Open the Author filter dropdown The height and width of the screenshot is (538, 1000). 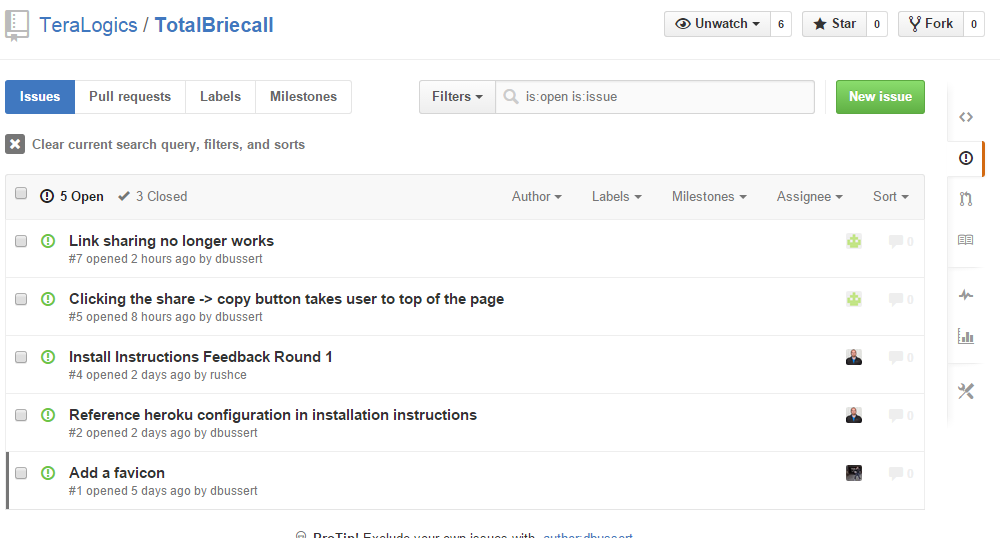536,197
